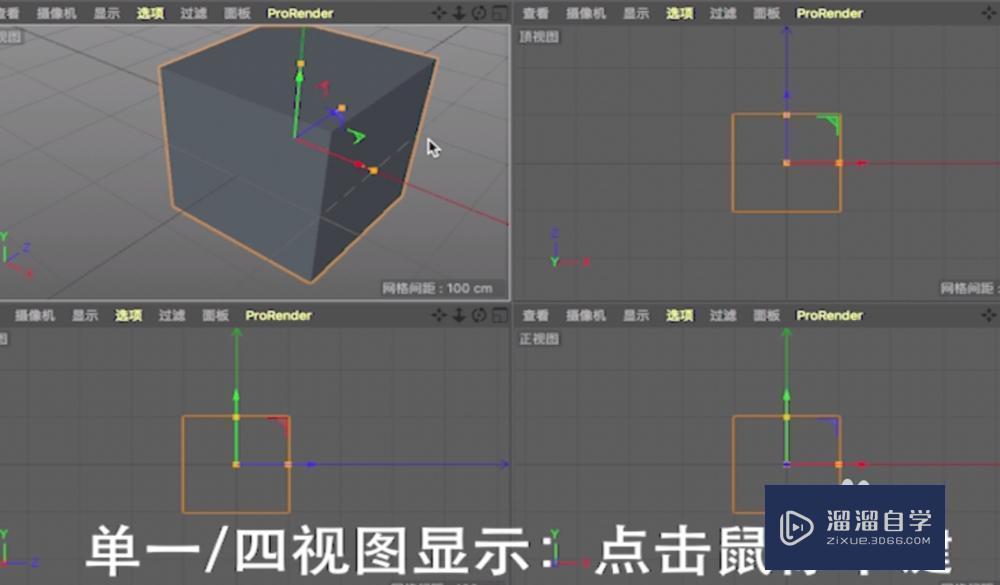Select the dolly camera icon in the bottom-left viewport
The width and height of the screenshot is (1000, 585).
pyautogui.click(x=459, y=315)
